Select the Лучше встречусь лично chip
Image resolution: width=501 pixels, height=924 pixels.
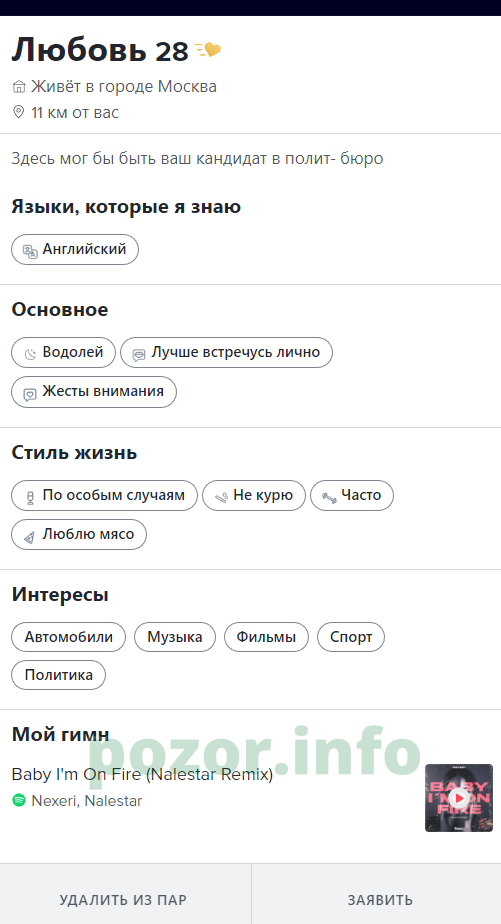226,352
